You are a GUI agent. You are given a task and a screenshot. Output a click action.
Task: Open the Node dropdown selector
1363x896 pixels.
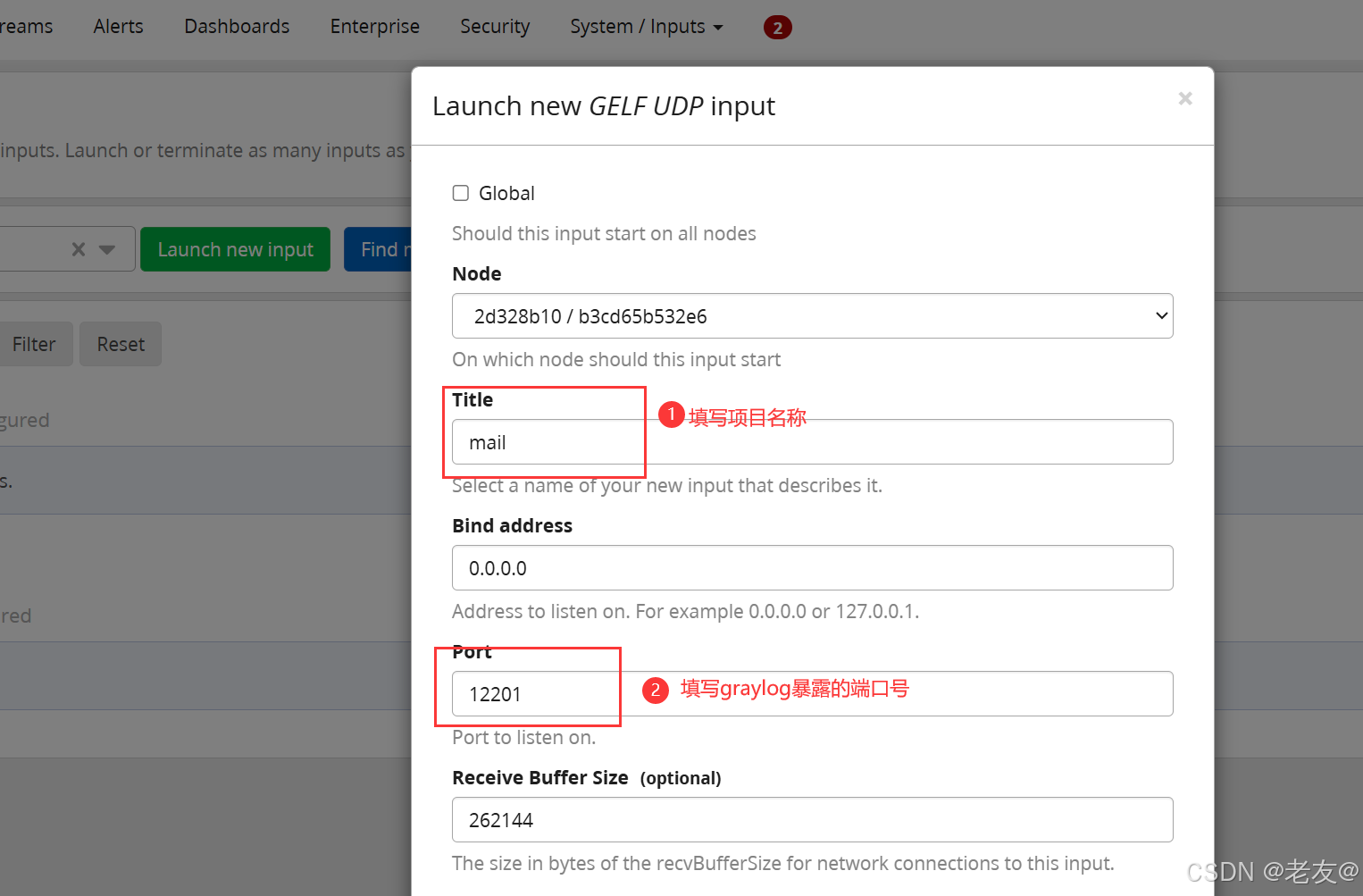coord(813,315)
